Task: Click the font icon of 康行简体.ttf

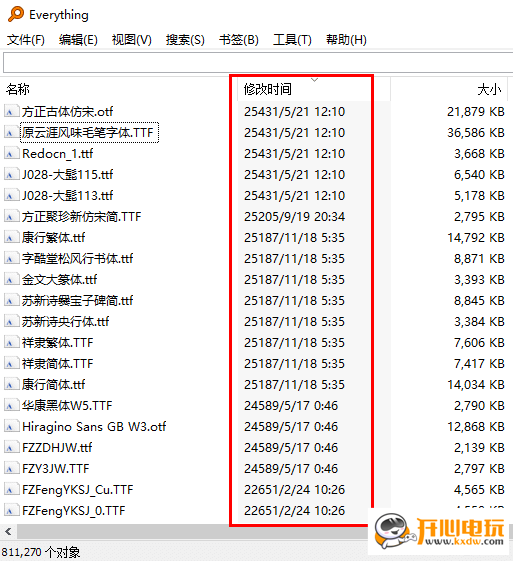Action: [11, 384]
